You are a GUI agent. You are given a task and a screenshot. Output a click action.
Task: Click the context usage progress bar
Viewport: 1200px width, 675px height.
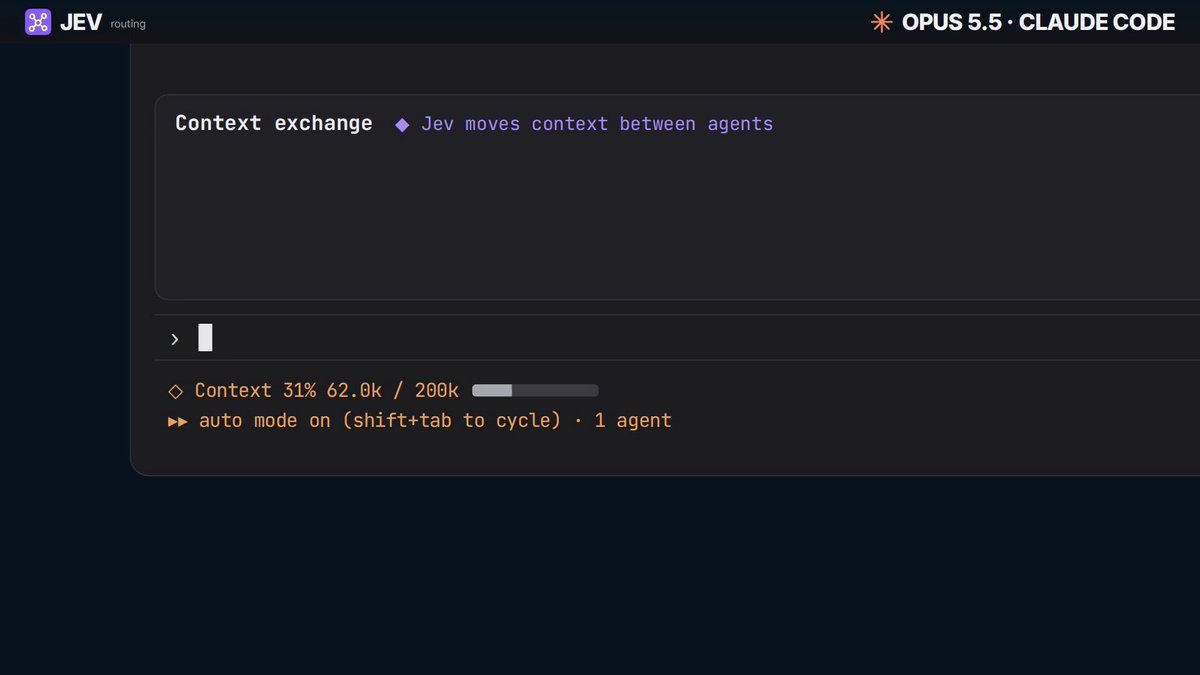(535, 390)
